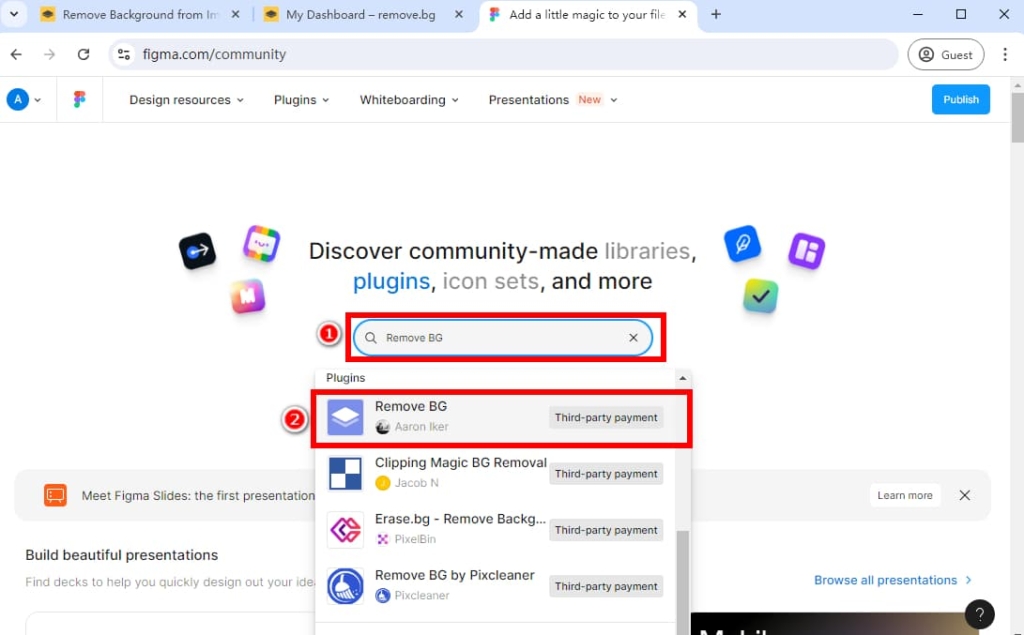Screen dimensions: 1024x635
Task: Clear the search field with X icon
Action: [x=633, y=338]
